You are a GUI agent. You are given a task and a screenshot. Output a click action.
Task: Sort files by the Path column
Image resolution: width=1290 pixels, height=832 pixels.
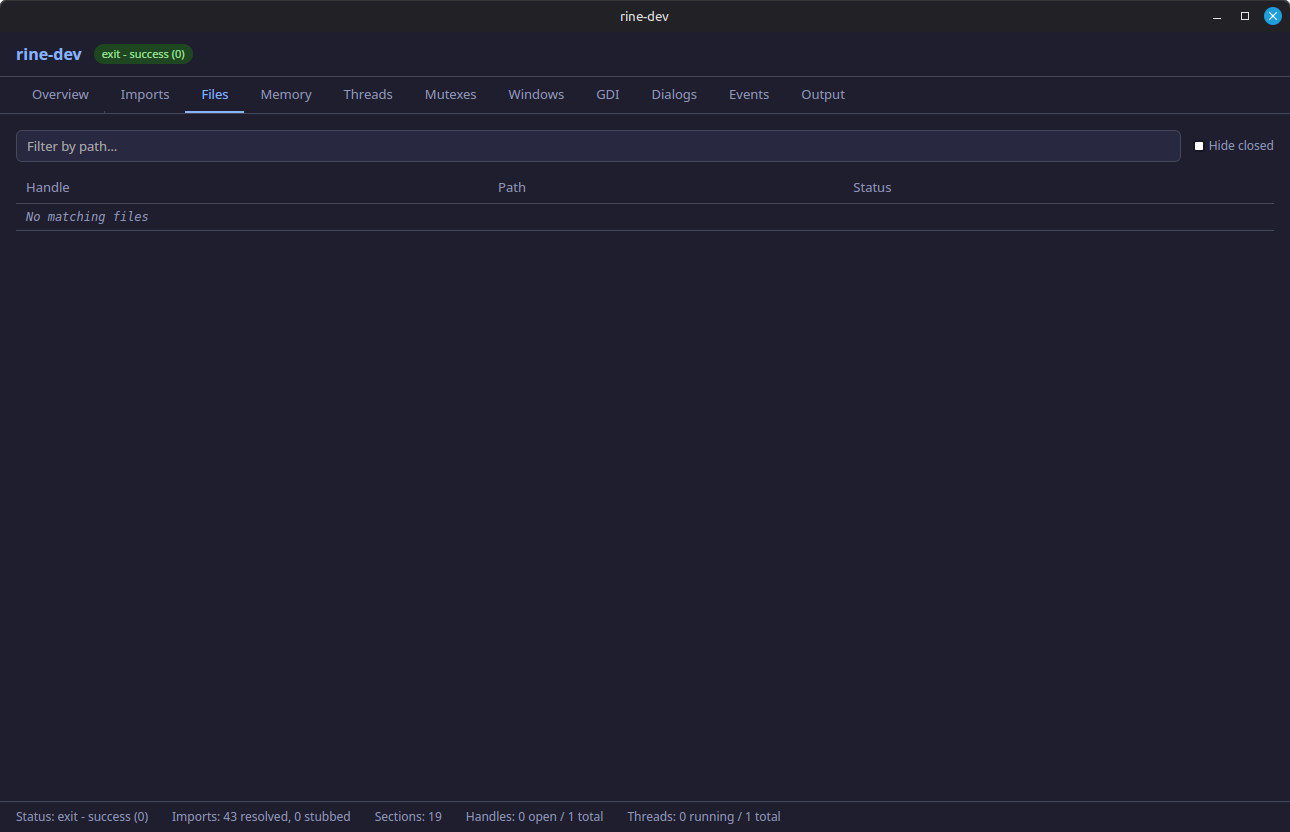(x=511, y=187)
